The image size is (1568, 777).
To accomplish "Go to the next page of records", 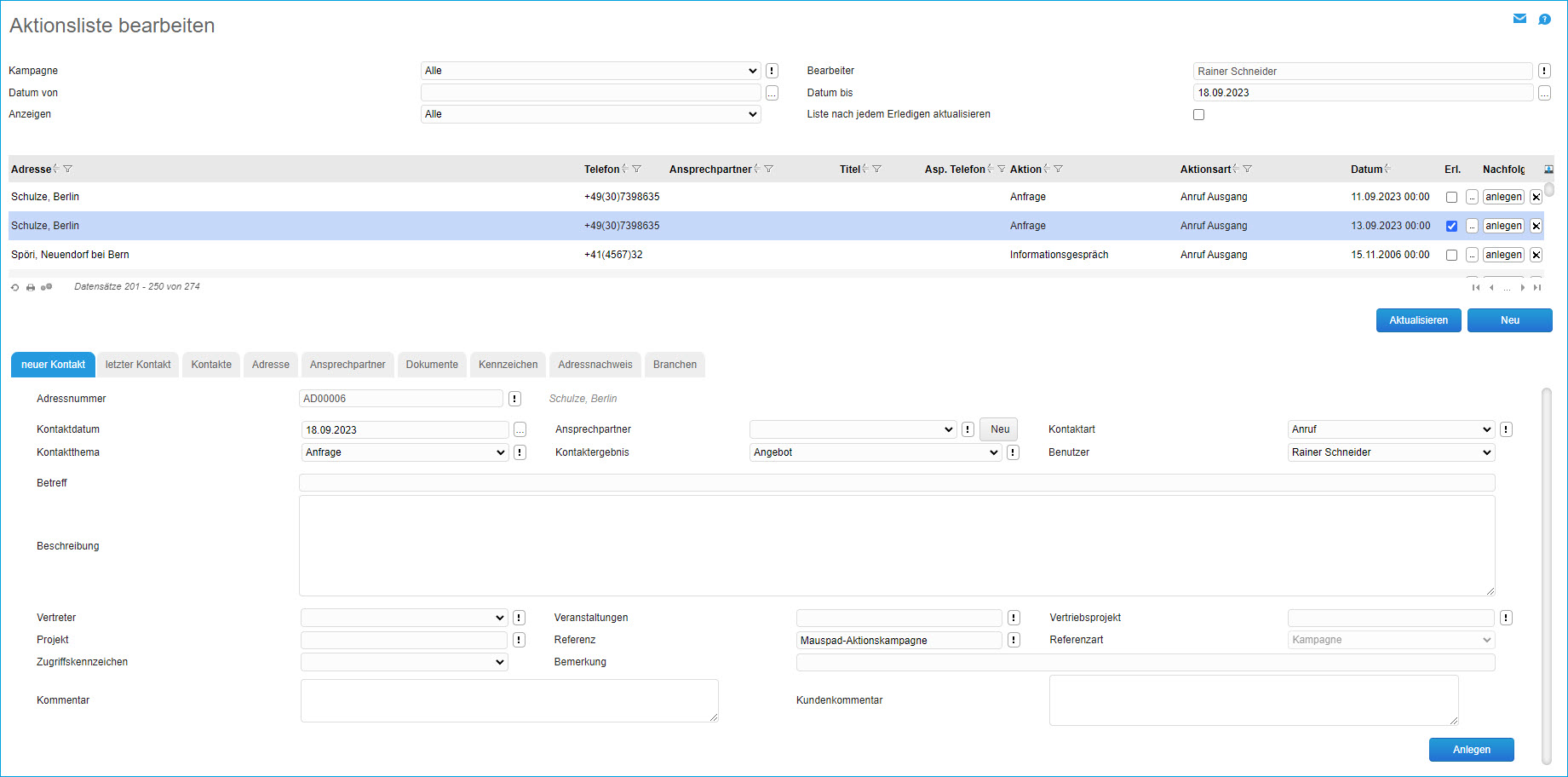I will click(1523, 288).
